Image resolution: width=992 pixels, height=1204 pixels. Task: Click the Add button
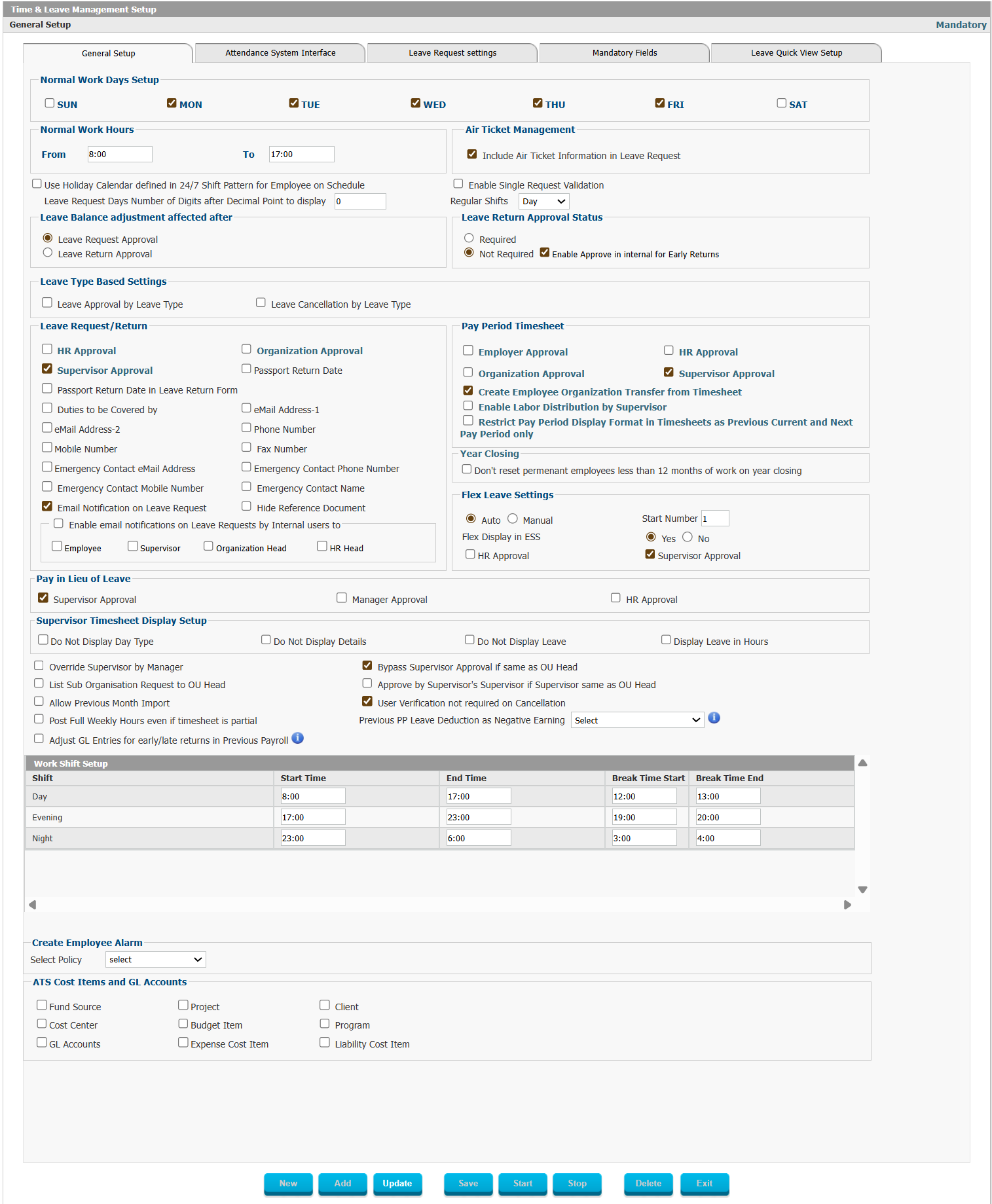[342, 1183]
